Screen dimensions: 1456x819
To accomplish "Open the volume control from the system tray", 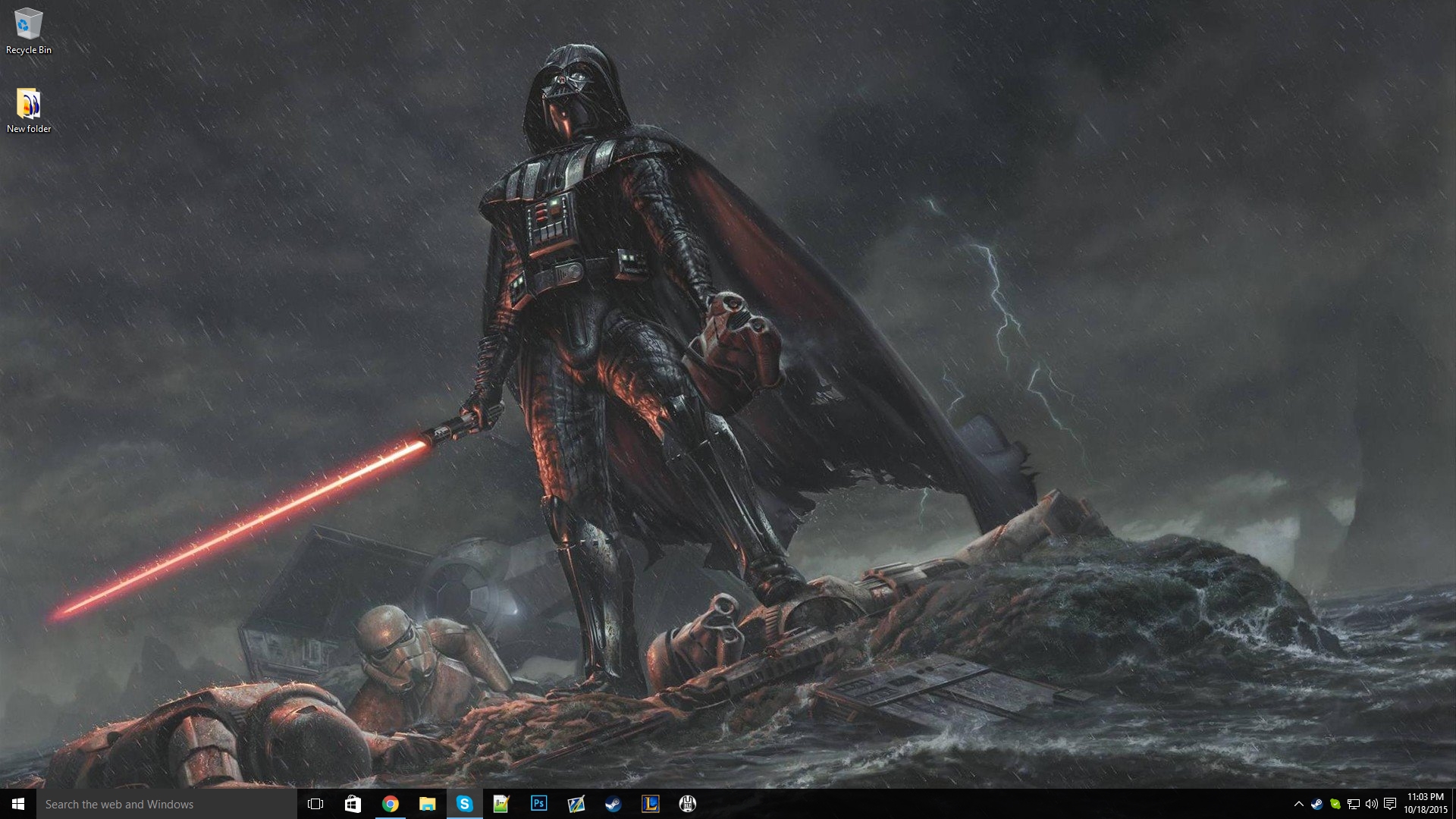I will point(1373,805).
